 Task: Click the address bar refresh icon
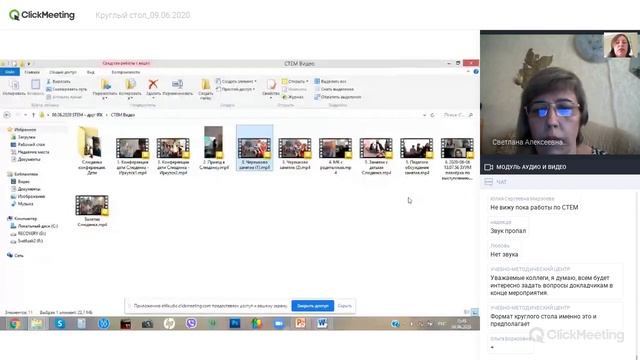pyautogui.click(x=432, y=115)
